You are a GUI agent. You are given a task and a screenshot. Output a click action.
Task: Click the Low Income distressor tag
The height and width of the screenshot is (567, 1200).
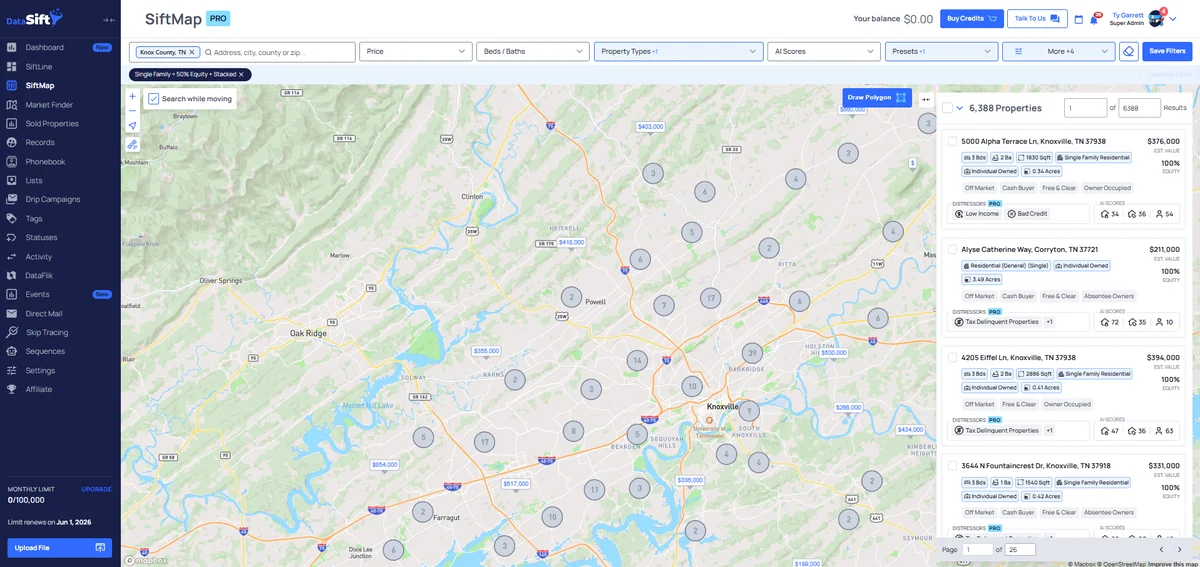pos(977,214)
